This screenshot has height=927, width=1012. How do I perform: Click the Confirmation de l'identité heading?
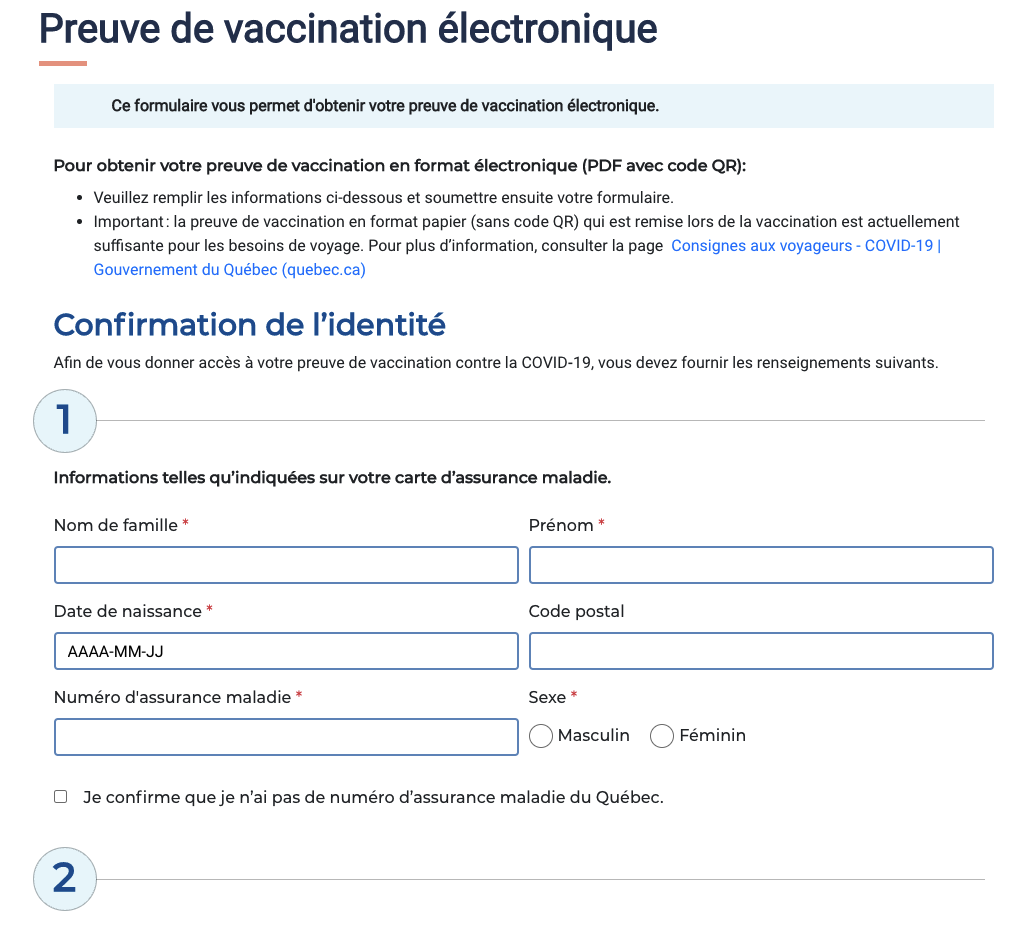(250, 324)
